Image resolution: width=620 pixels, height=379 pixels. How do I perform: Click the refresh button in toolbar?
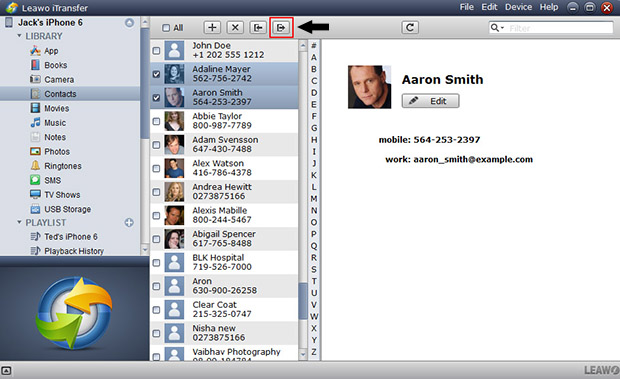click(410, 27)
